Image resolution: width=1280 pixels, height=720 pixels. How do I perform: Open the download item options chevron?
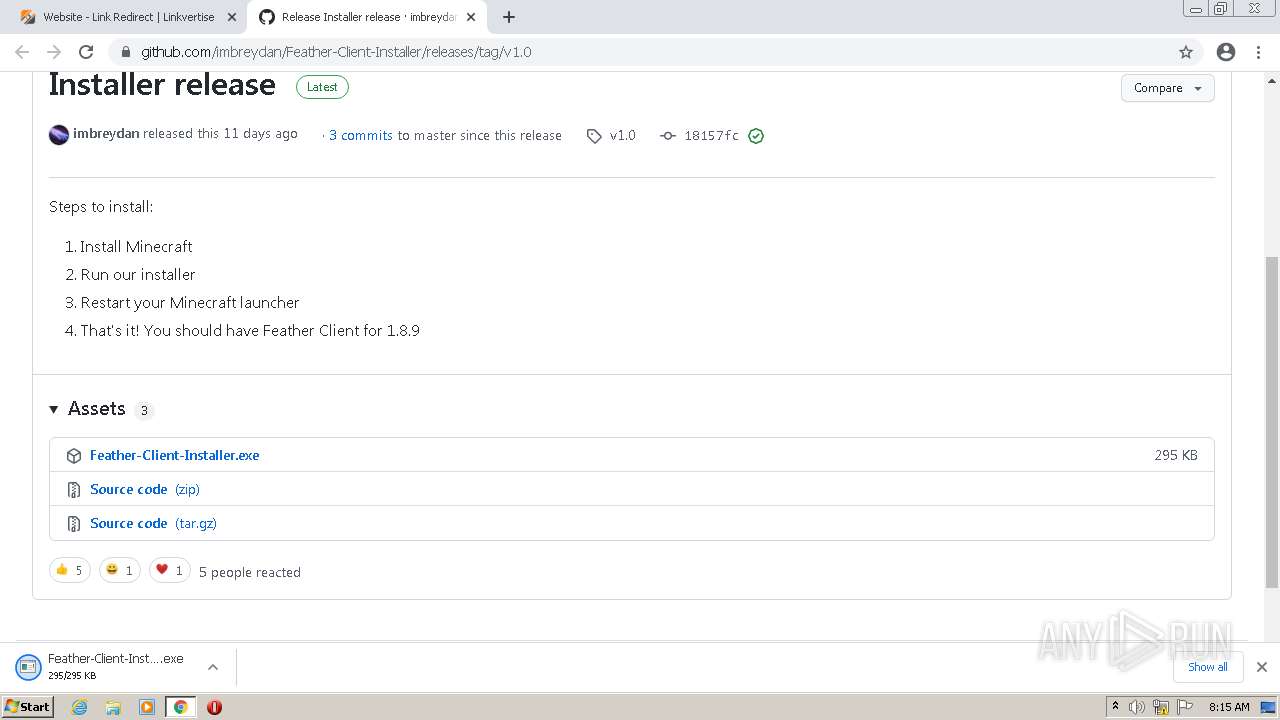213,667
